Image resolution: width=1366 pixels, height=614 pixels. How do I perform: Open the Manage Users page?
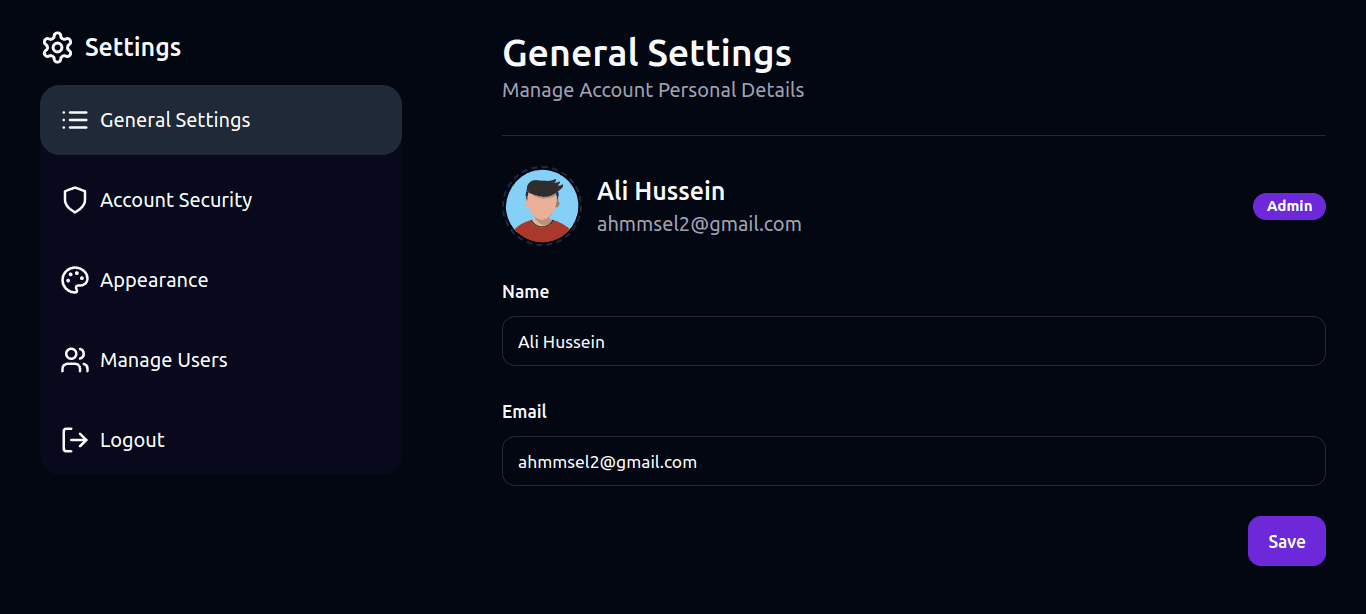(x=221, y=360)
